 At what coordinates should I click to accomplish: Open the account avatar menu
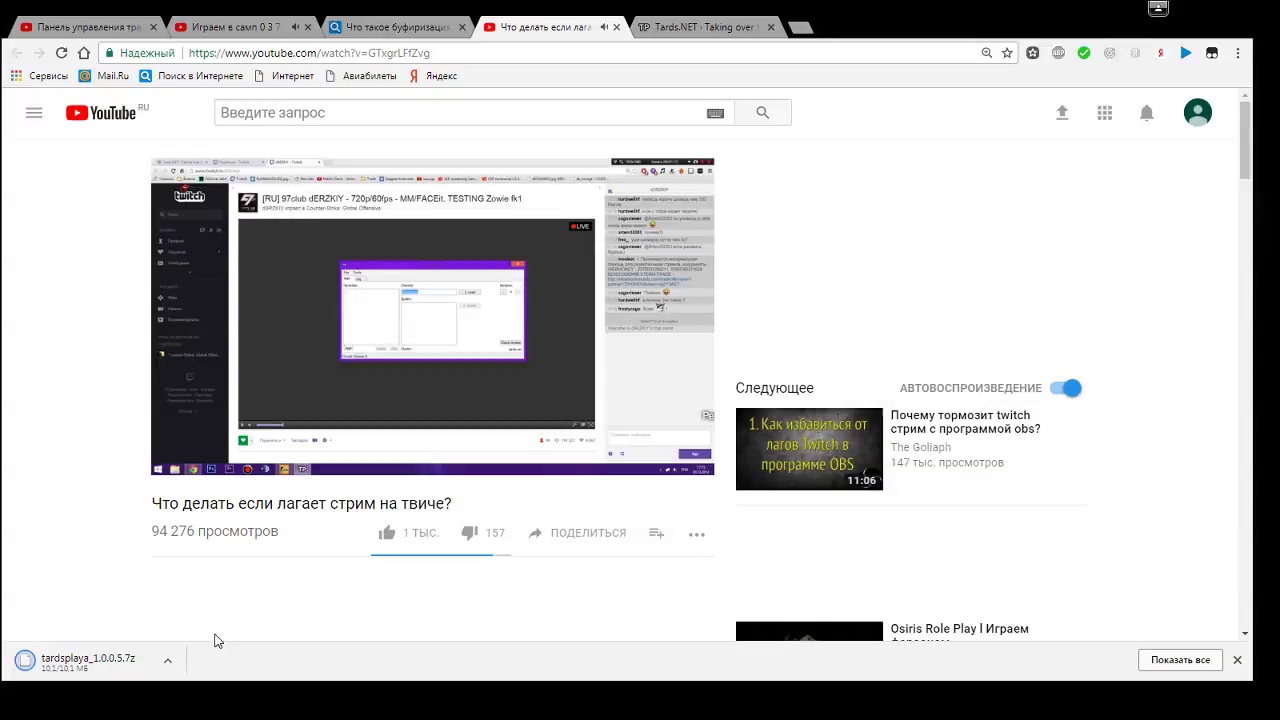click(1198, 113)
